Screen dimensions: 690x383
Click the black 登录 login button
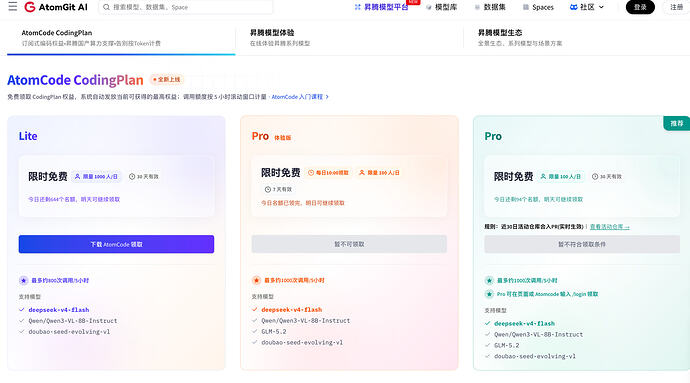click(x=640, y=7)
